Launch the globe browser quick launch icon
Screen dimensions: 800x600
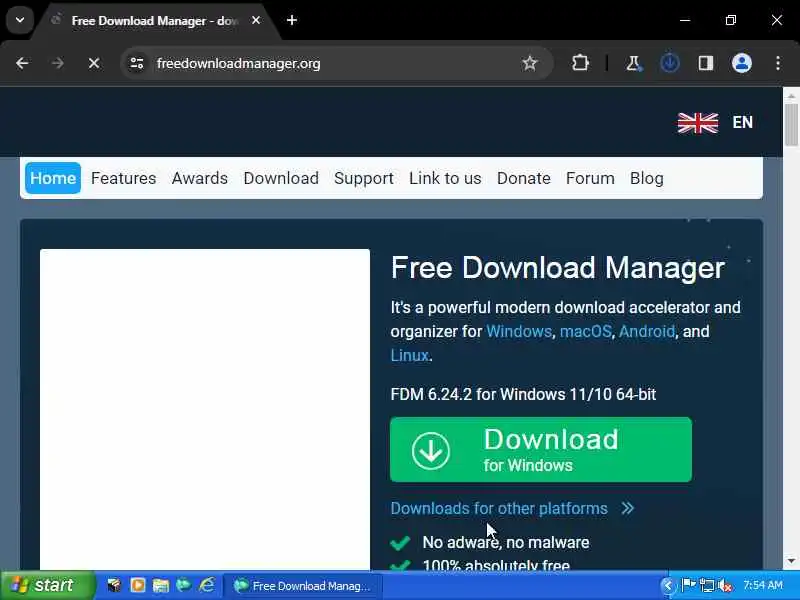click(184, 585)
